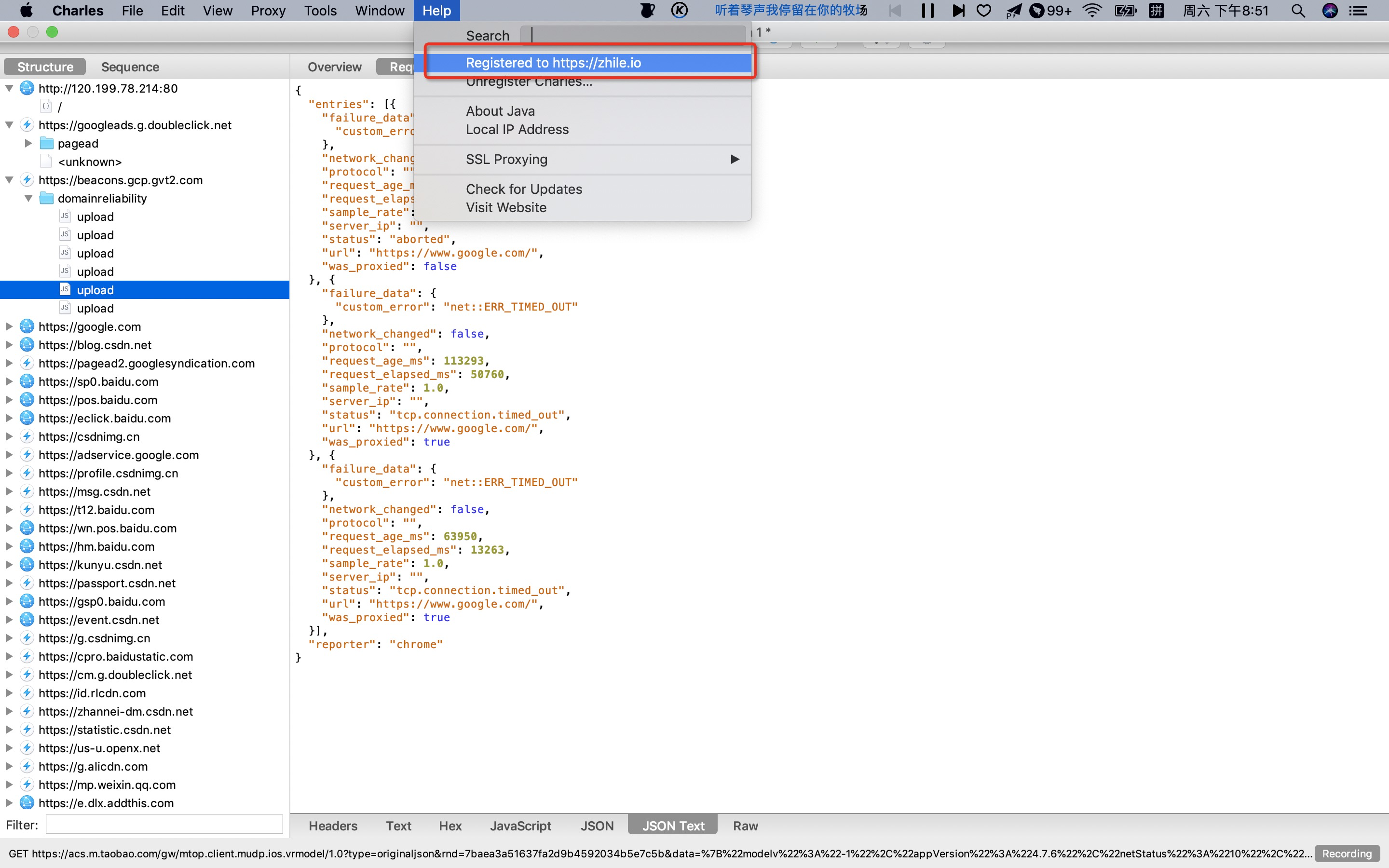The width and height of the screenshot is (1389, 868).
Task: Select the / entry under 120.199.78.214
Action: pyautogui.click(x=60, y=107)
